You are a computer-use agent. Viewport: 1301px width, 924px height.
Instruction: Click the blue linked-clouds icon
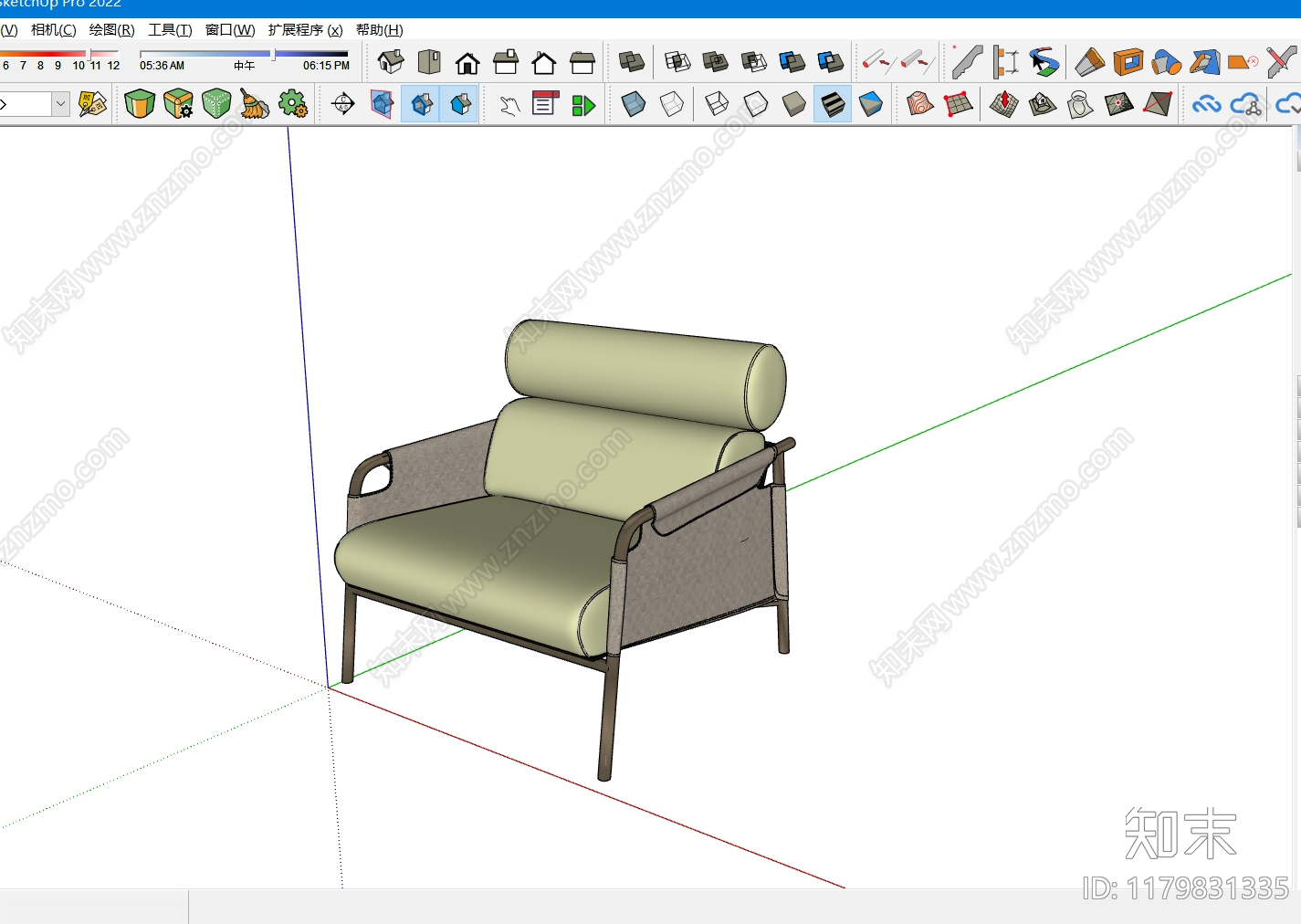click(1207, 104)
